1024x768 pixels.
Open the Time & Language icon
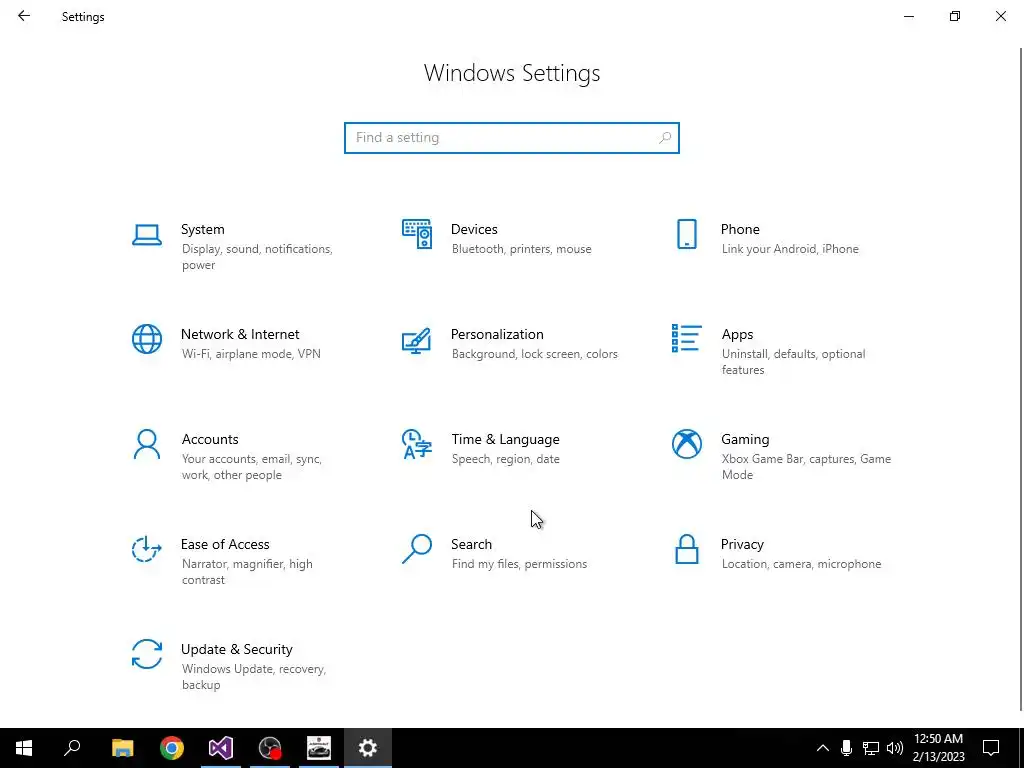(417, 444)
